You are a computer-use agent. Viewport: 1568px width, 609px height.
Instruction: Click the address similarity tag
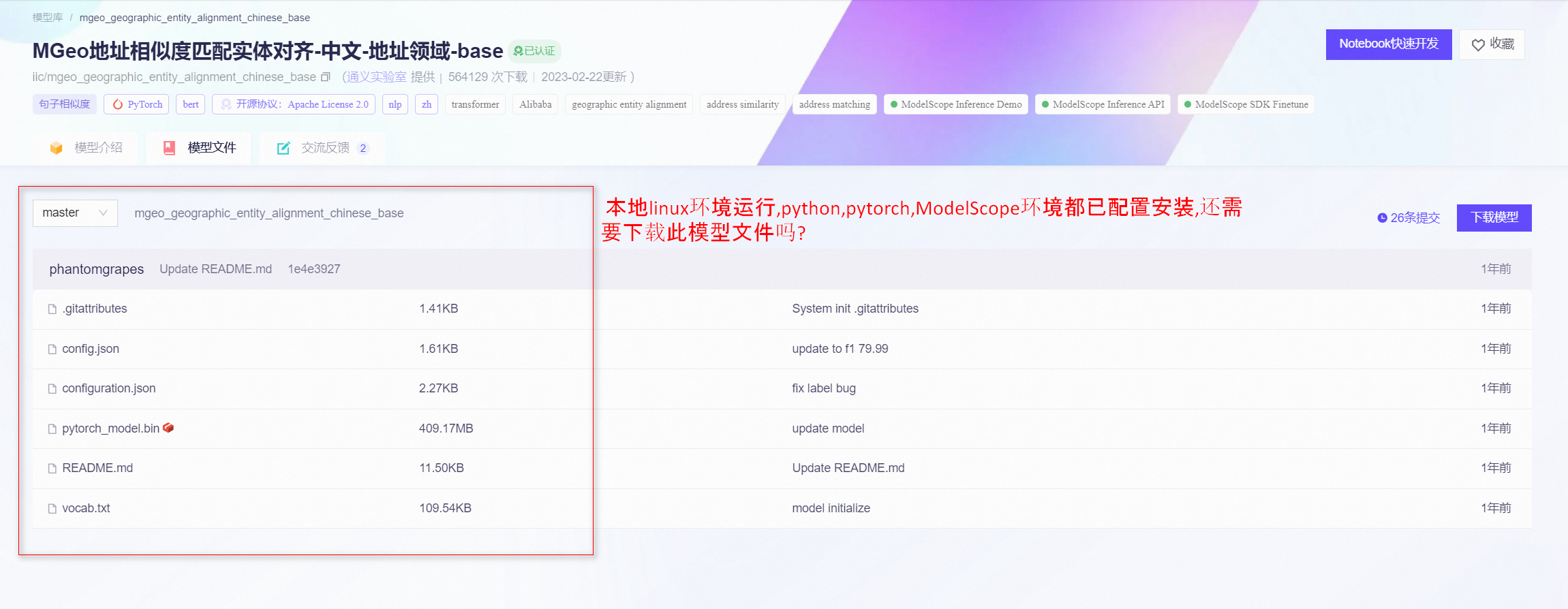click(x=743, y=104)
